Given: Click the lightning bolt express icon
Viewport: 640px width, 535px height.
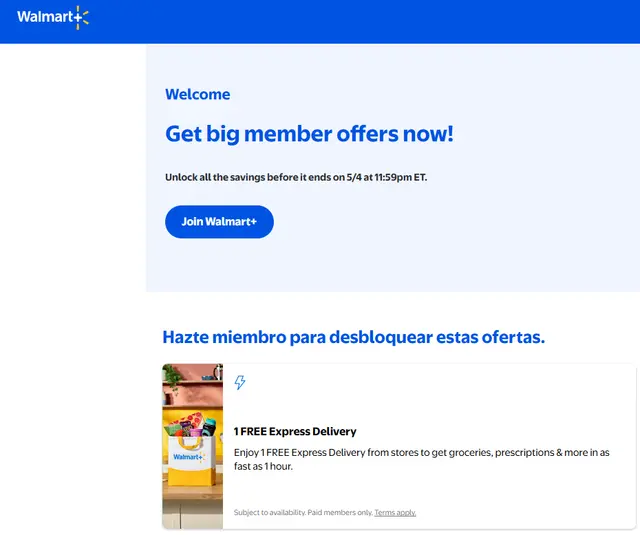Looking at the screenshot, I should point(240,382).
